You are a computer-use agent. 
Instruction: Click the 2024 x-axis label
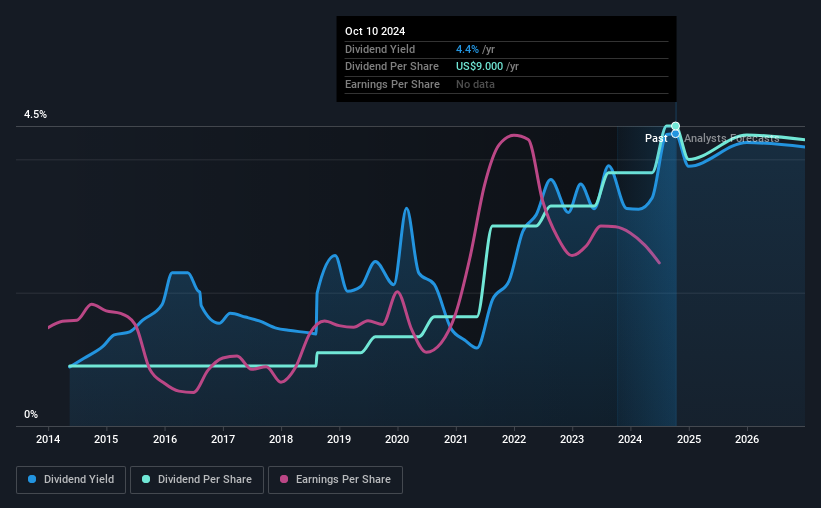click(630, 439)
